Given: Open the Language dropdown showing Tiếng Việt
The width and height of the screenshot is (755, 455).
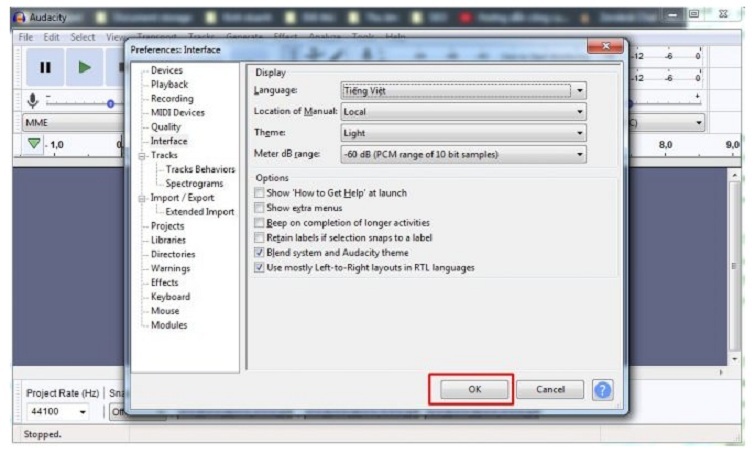Looking at the screenshot, I should pos(463,91).
